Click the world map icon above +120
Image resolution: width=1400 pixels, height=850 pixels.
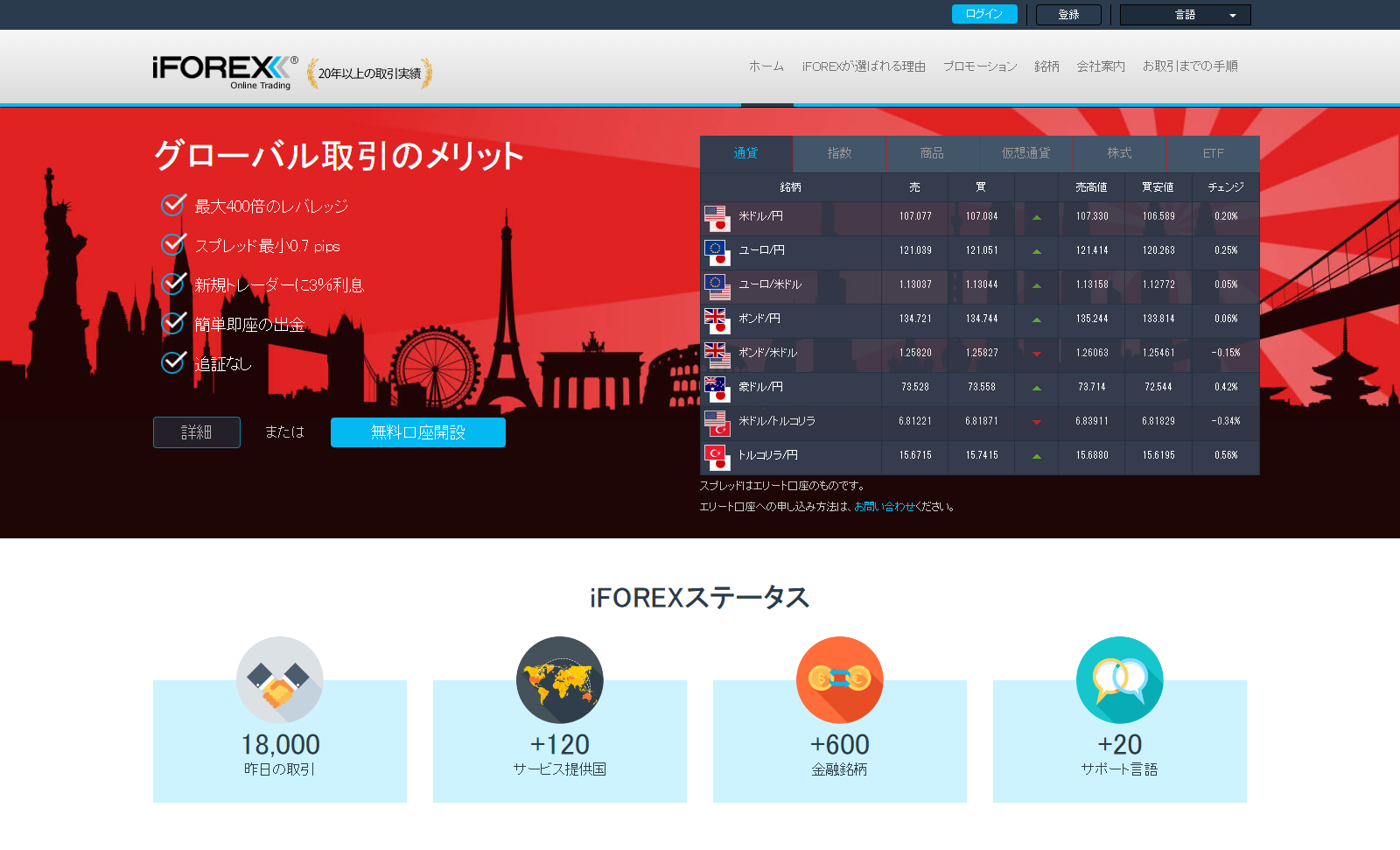tap(560, 680)
